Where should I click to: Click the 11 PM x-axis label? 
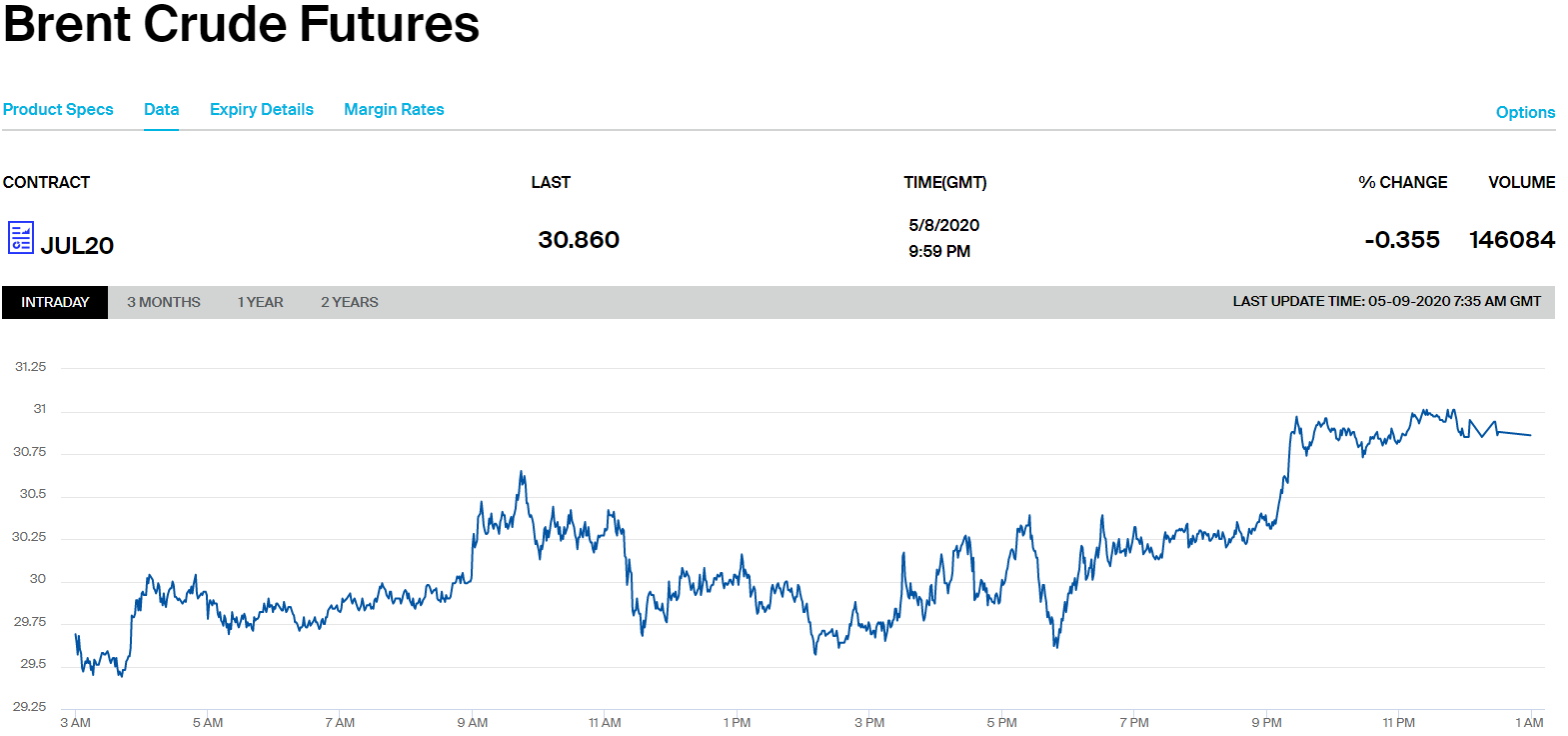(1398, 722)
